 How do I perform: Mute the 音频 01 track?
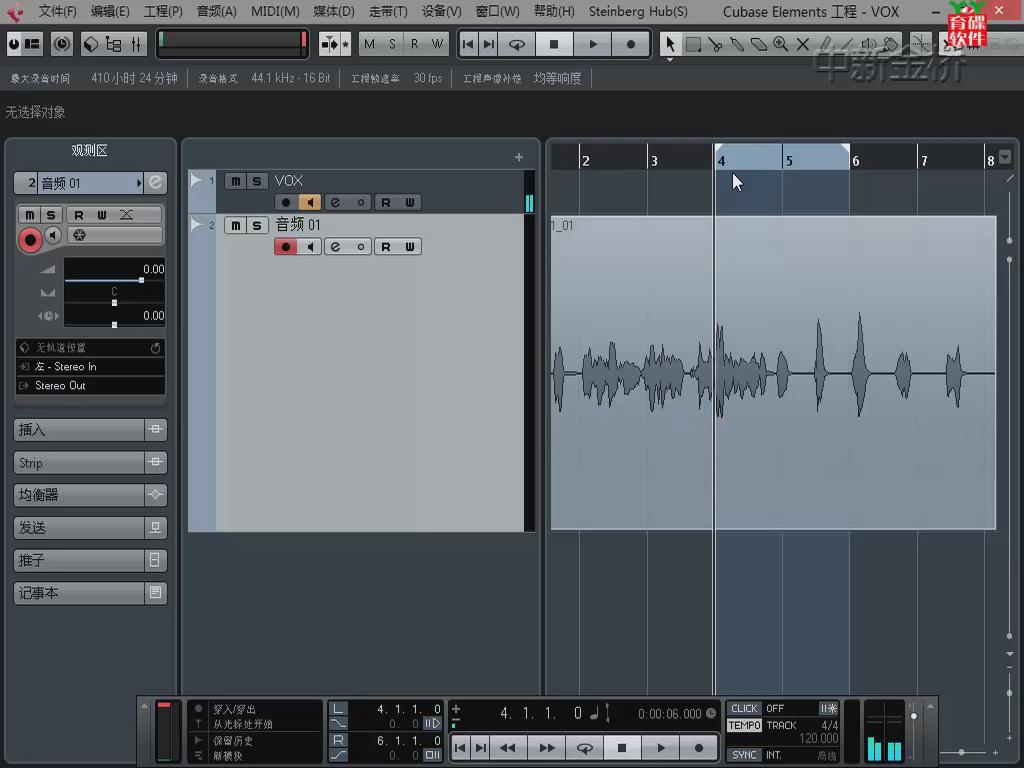235,225
